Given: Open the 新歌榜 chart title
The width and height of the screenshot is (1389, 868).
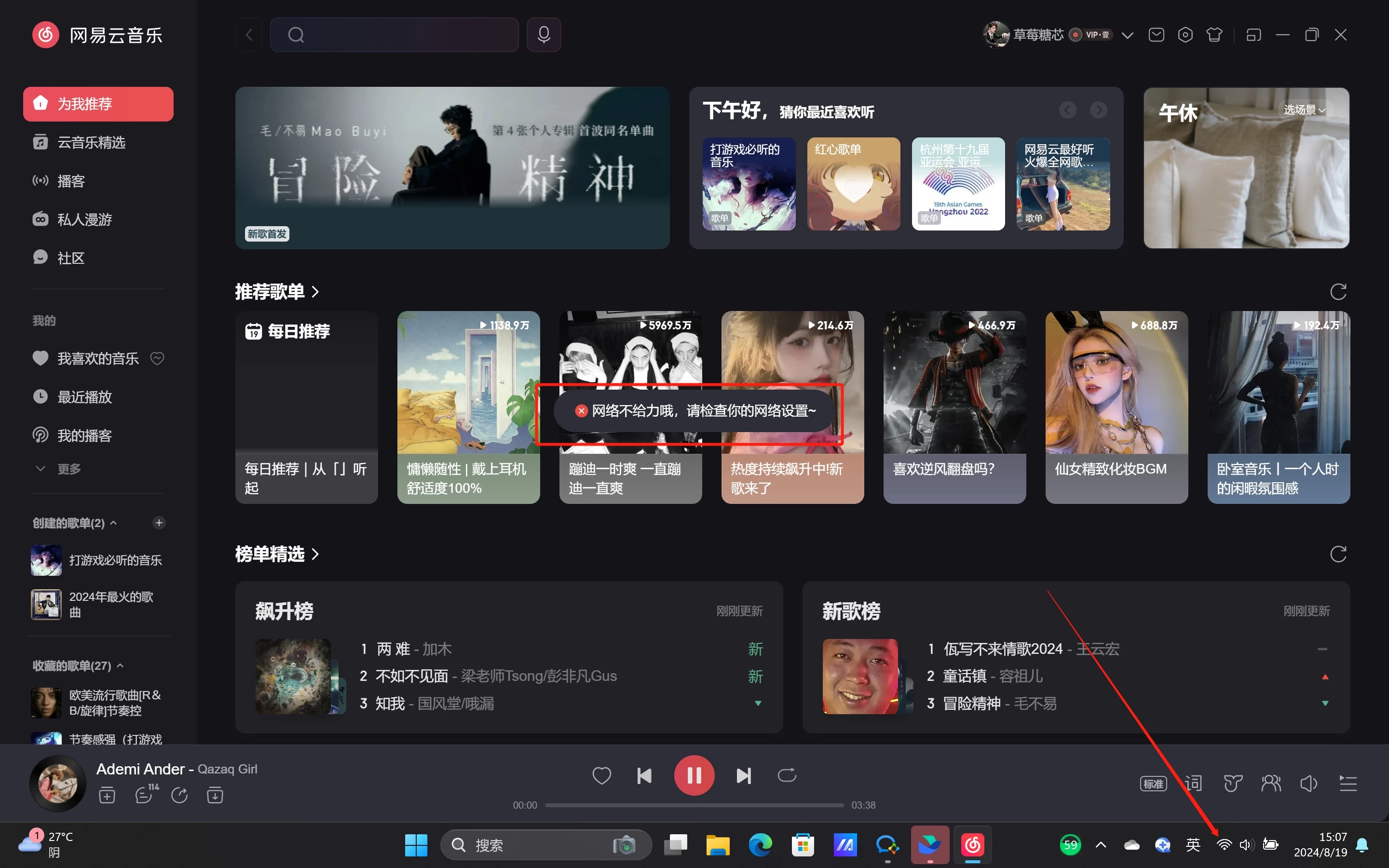Looking at the screenshot, I should tap(851, 611).
